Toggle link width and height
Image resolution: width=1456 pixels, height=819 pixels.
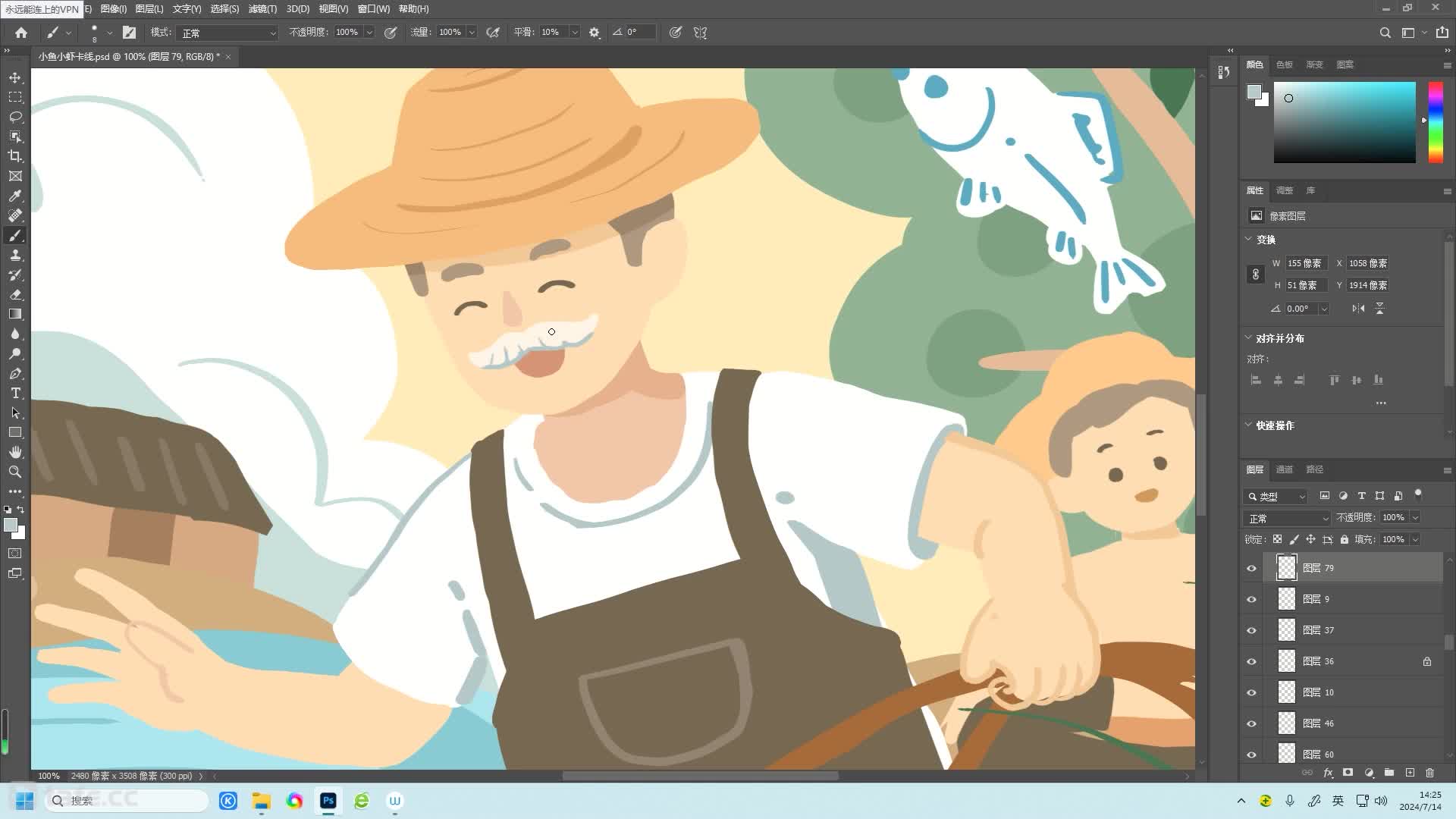click(1256, 275)
